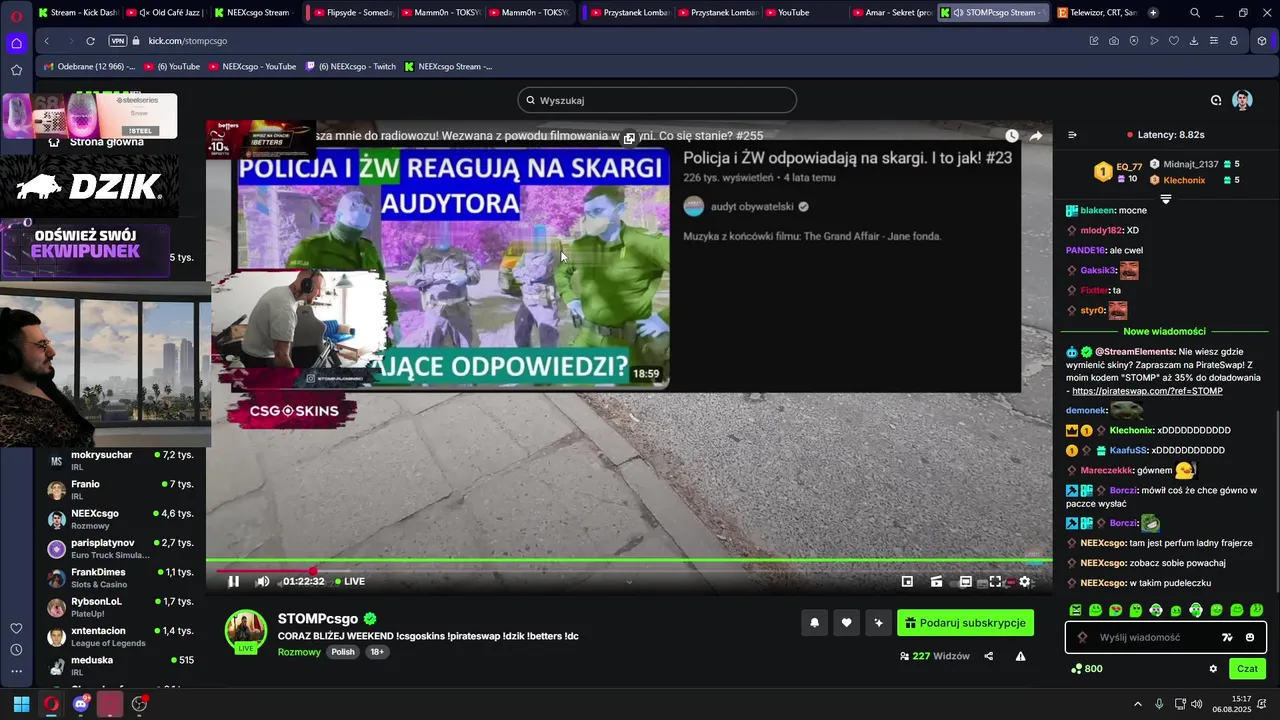1280x720 pixels.
Task: Open the Windows Start menu
Action: coord(21,704)
